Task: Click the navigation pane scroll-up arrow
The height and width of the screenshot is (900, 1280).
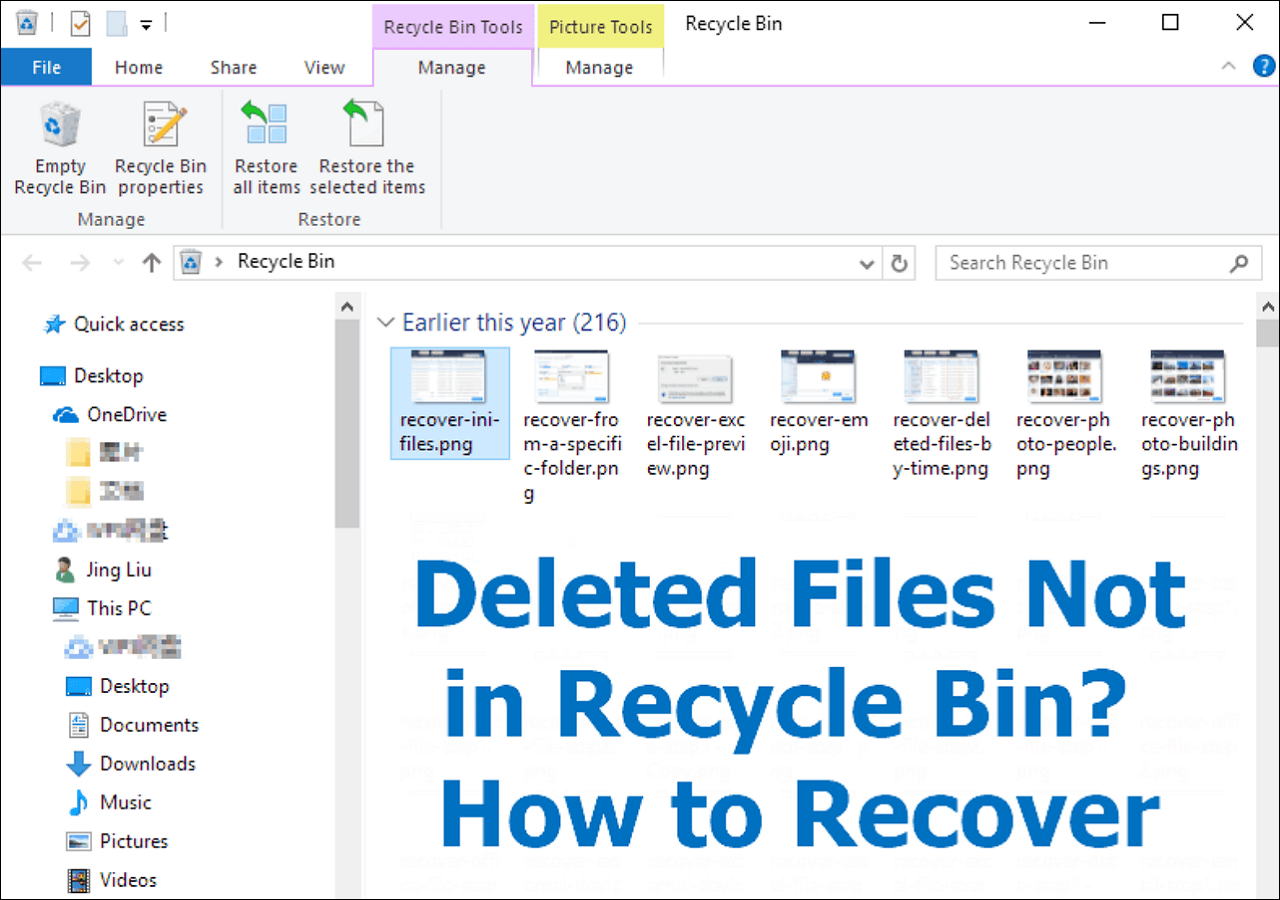Action: 347,306
